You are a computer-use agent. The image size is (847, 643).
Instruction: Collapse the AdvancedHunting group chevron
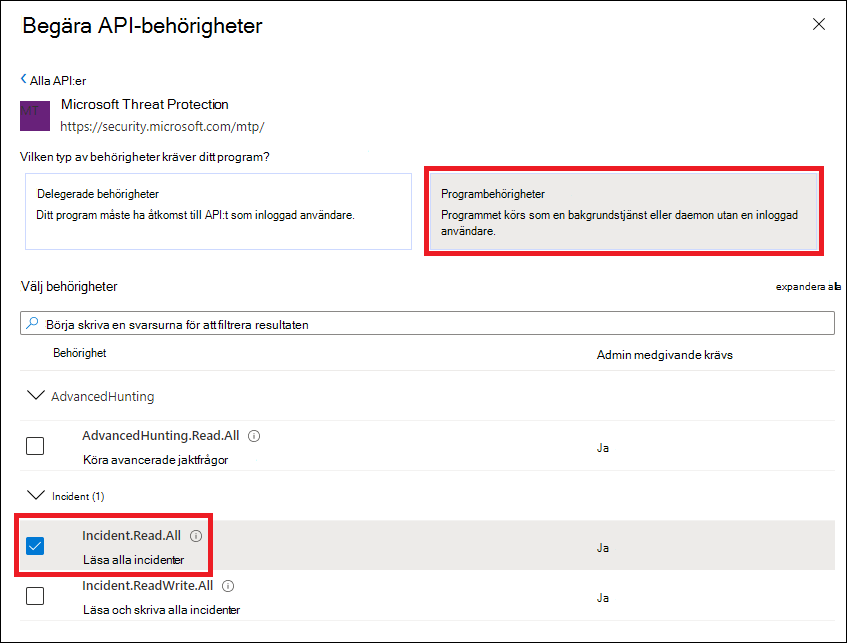36,396
